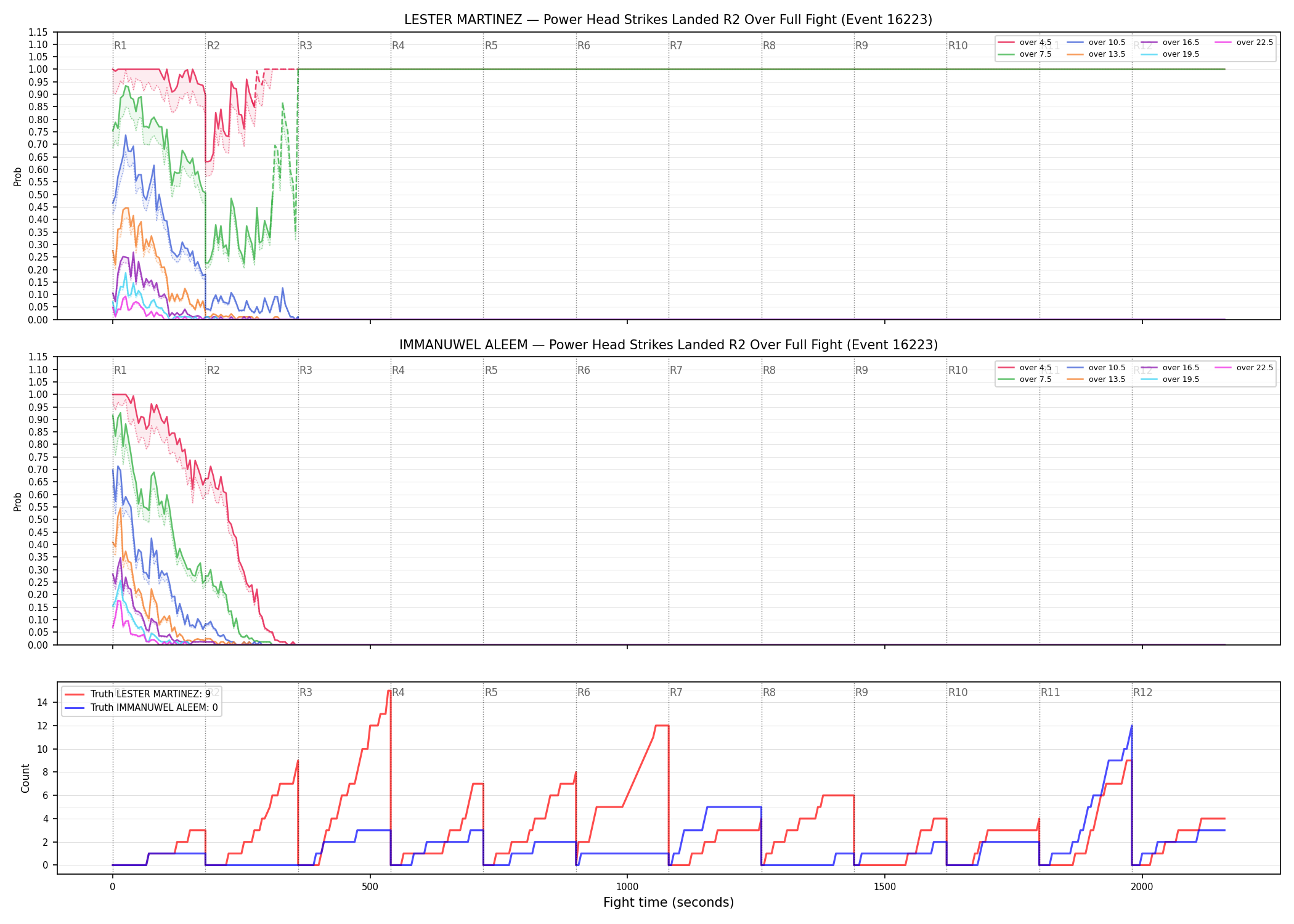Click R8 round label in Lester Martinez chart
This screenshot has width=1294, height=924.
pyautogui.click(x=769, y=46)
